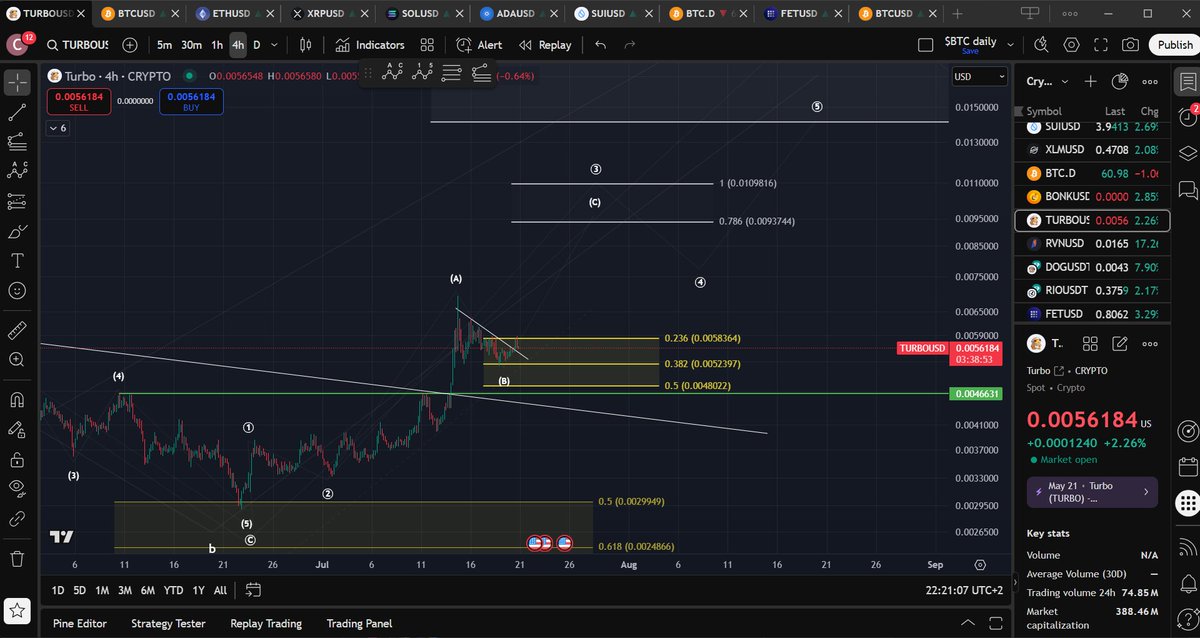
Task: Expand the collapsed indicators legend arrow
Action: click(x=57, y=128)
